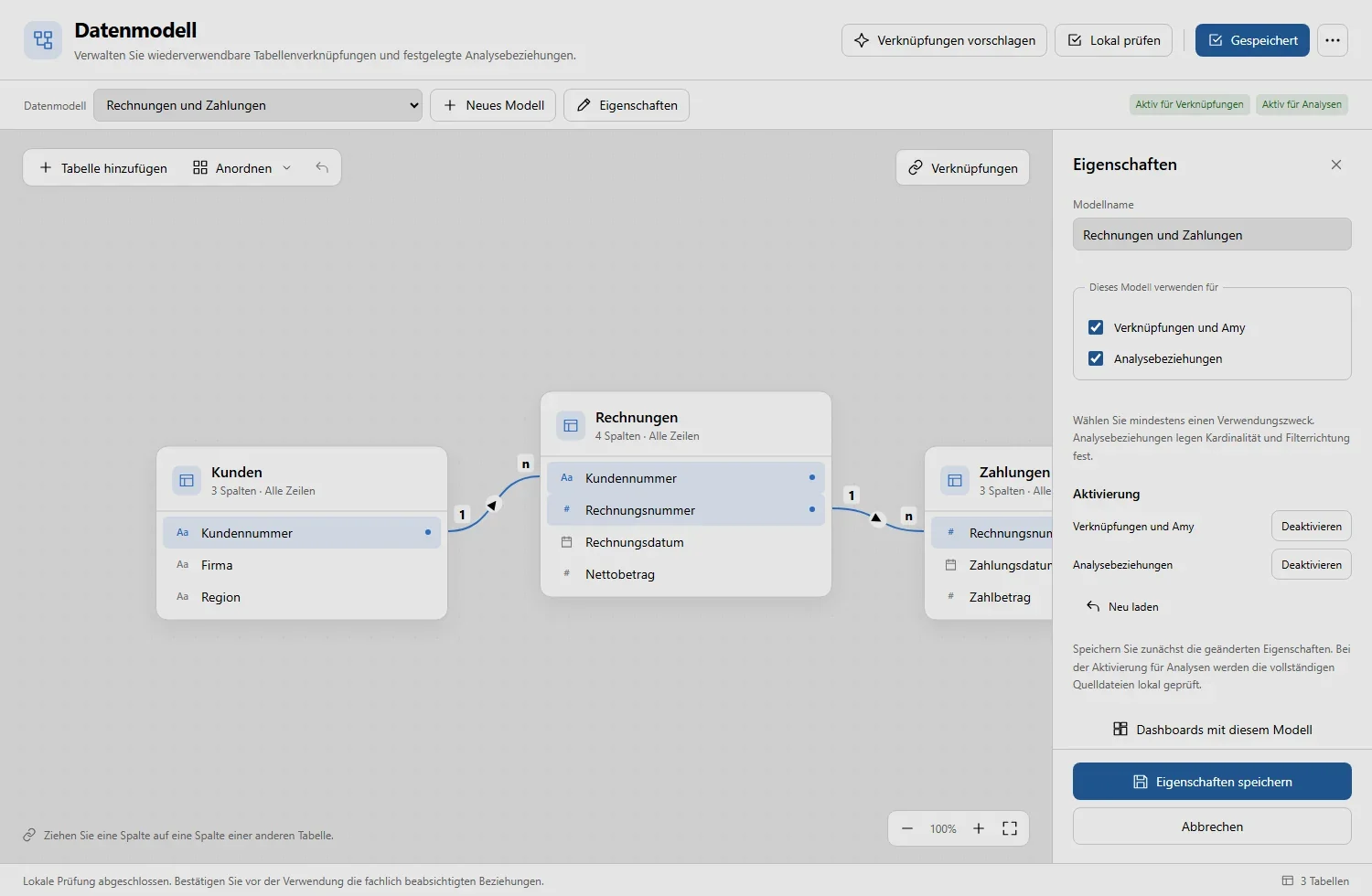
Task: Click the Rechnungen table icon
Action: click(x=571, y=425)
